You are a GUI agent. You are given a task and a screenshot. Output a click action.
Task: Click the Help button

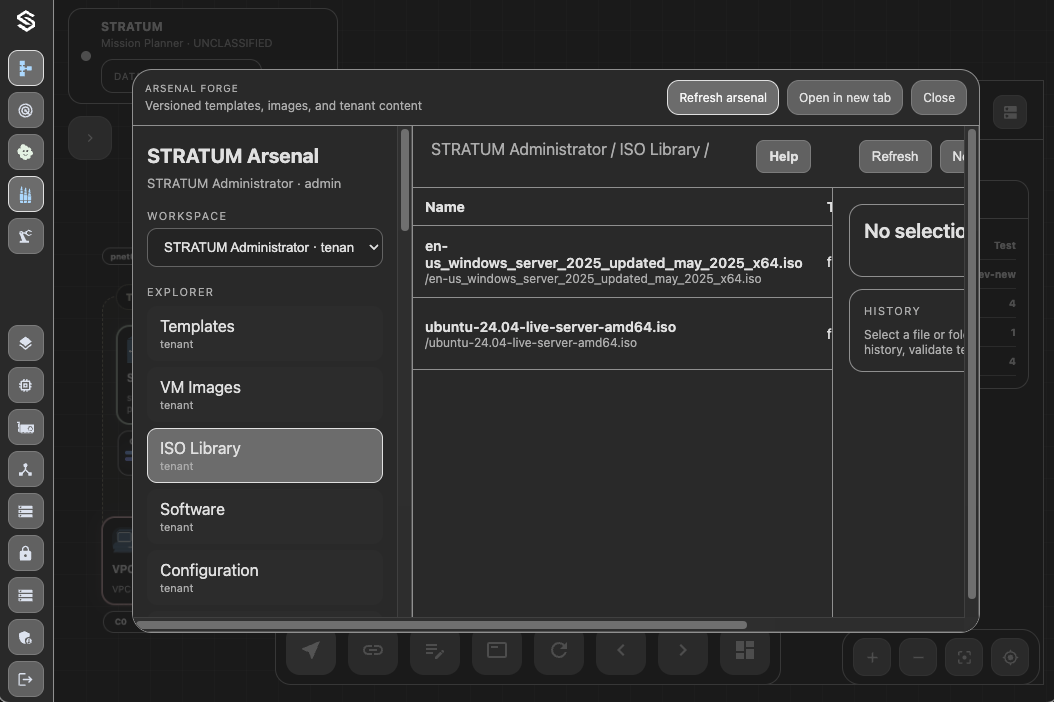click(x=783, y=157)
